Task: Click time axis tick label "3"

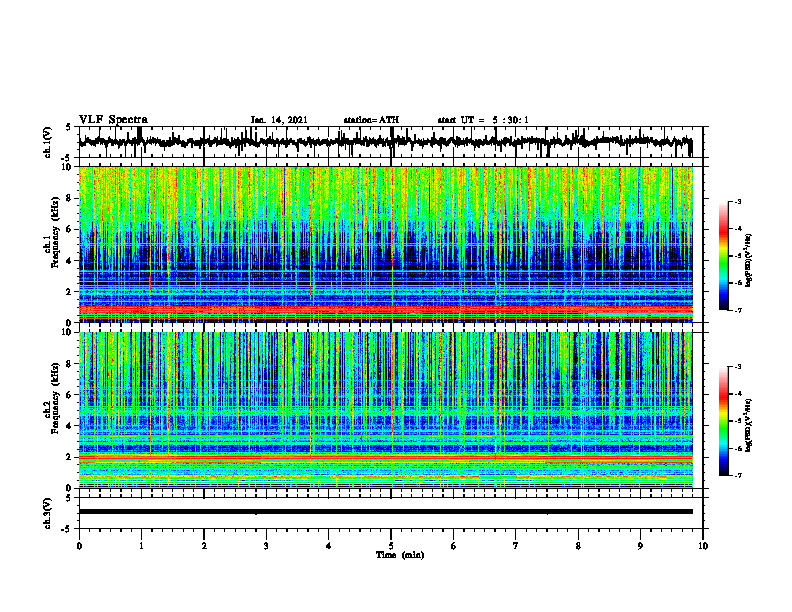Action: tap(266, 546)
